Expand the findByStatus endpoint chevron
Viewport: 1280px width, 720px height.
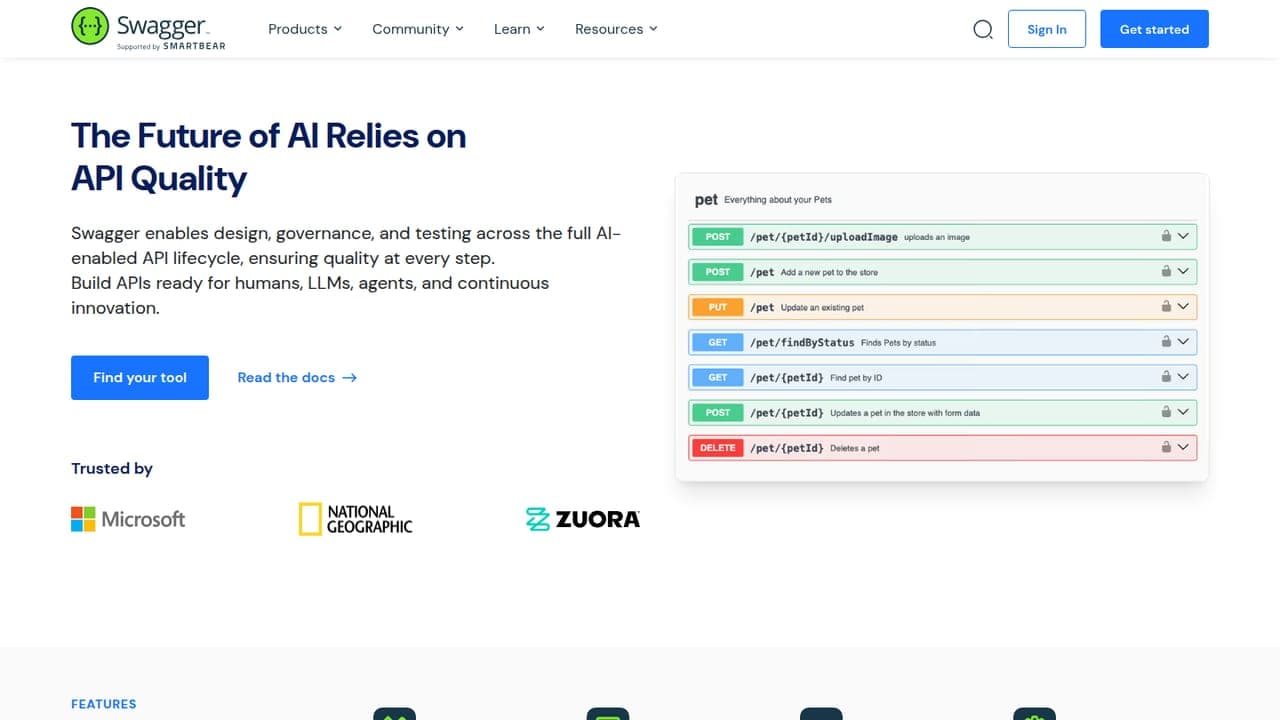pos(1183,342)
